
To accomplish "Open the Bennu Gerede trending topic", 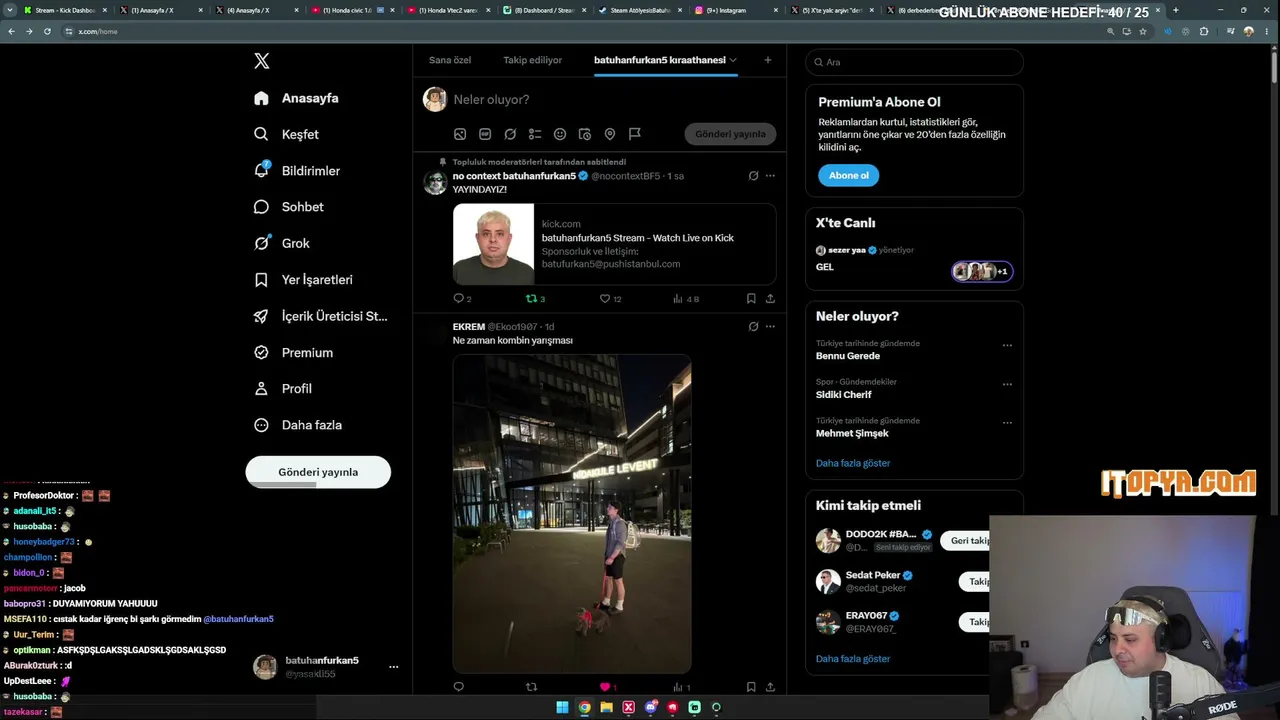I will (848, 356).
